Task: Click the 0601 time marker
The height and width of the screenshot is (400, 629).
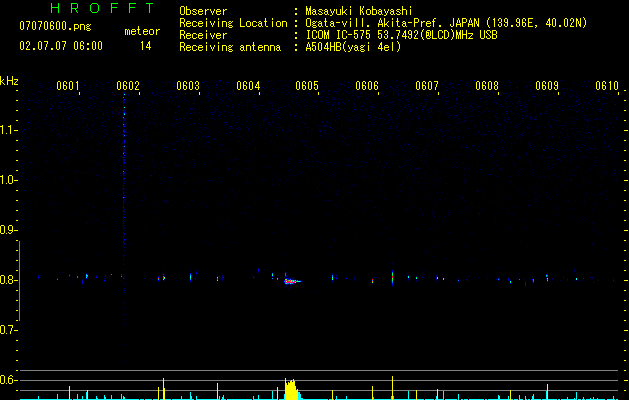Action: (68, 86)
